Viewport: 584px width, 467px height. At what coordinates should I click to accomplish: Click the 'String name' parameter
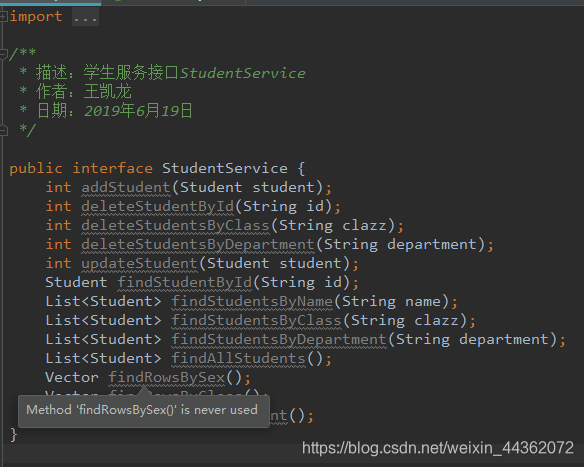391,302
